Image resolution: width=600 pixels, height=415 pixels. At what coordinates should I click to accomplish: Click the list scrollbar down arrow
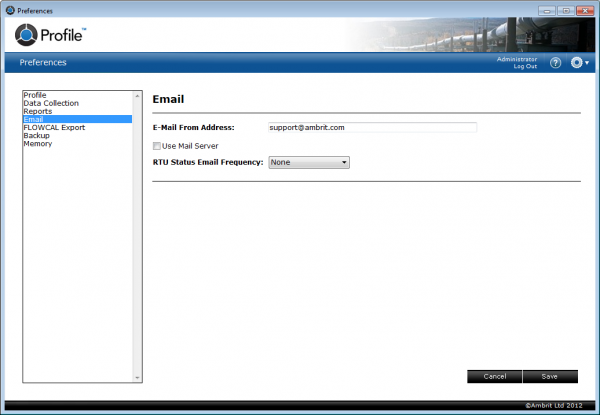point(137,378)
